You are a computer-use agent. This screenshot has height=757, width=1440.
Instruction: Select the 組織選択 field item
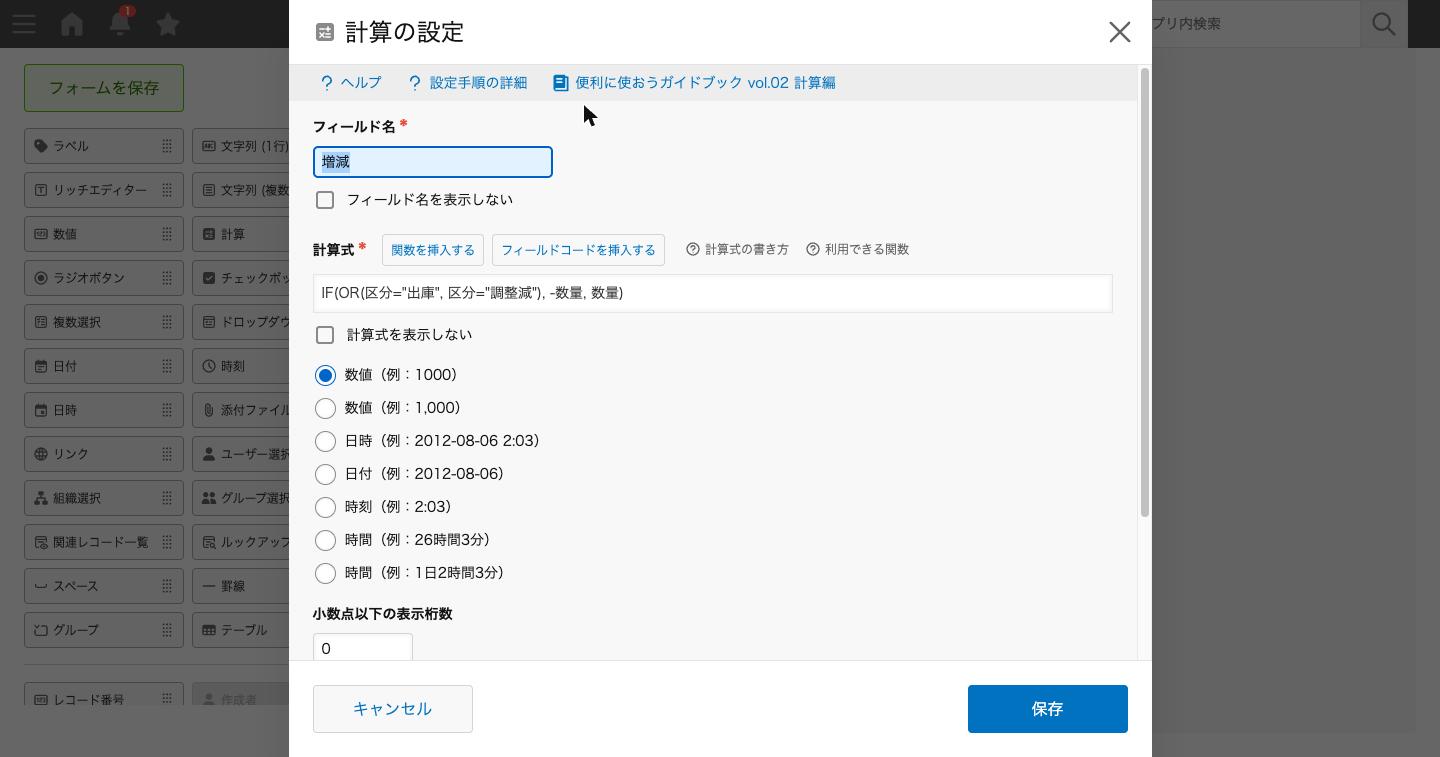[x=104, y=498]
